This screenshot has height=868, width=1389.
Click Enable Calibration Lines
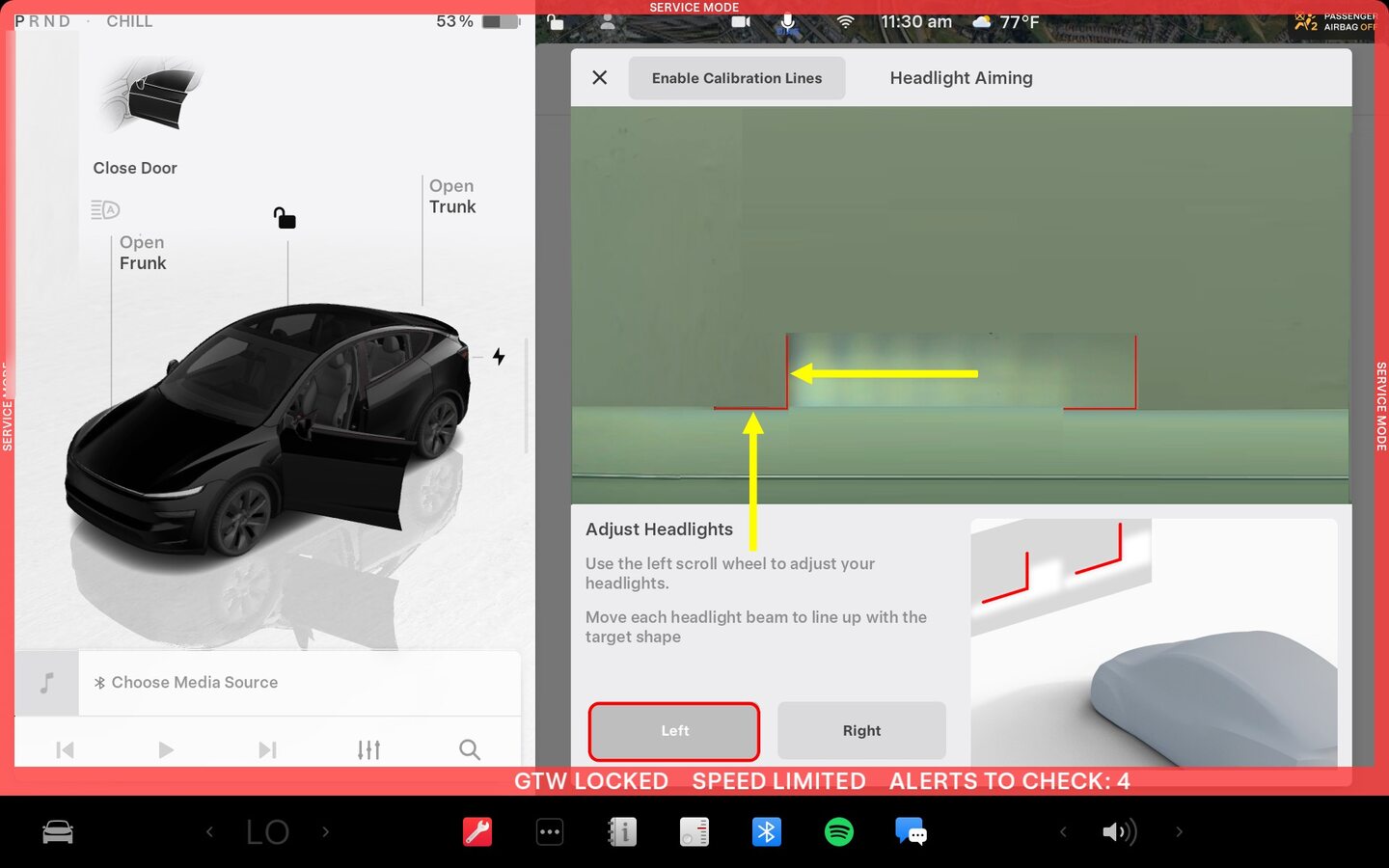tap(737, 78)
